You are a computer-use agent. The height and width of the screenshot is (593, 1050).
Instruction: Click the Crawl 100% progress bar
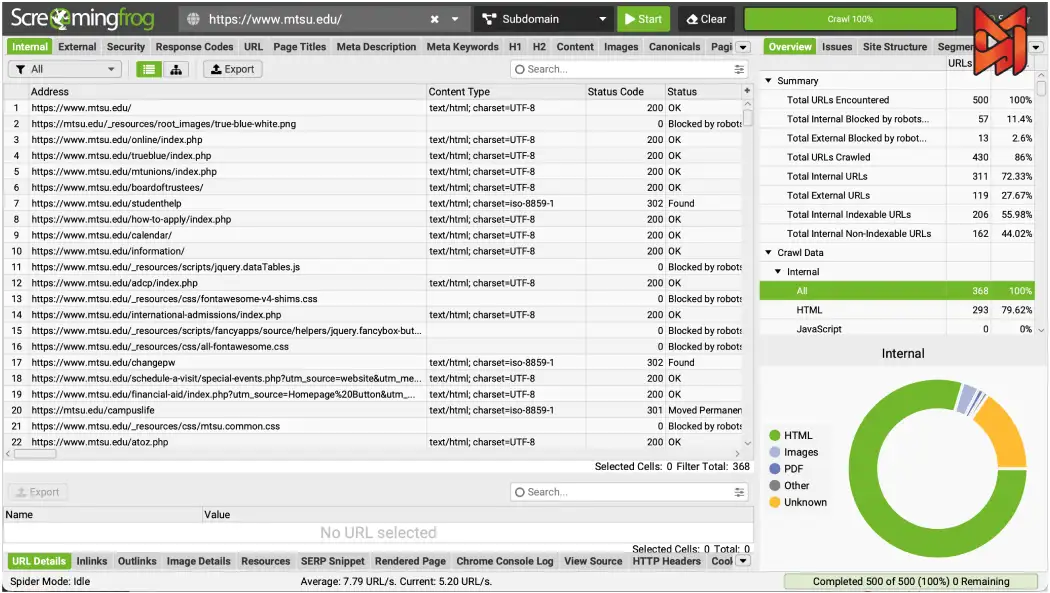coord(850,19)
